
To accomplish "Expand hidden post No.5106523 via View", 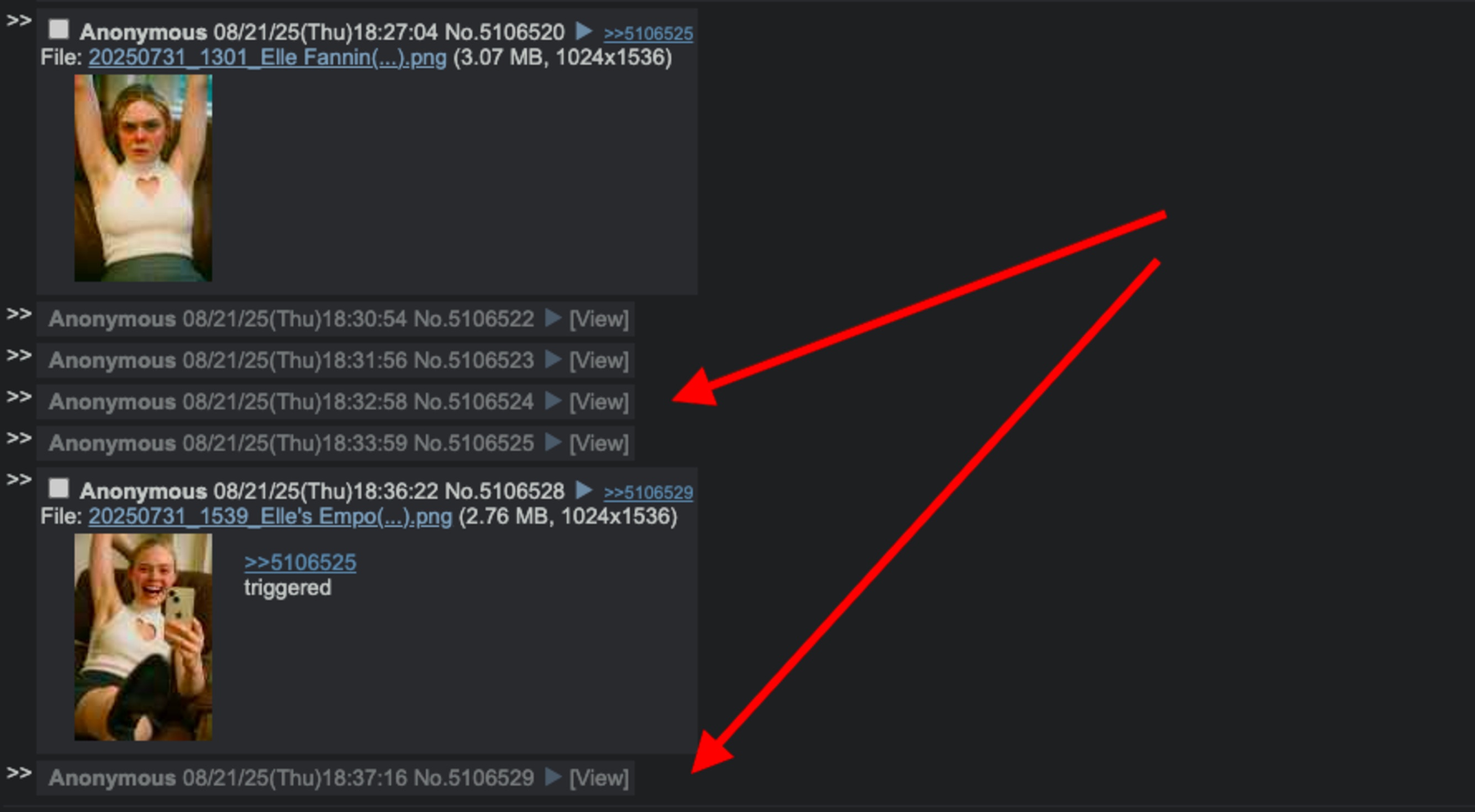I will pyautogui.click(x=598, y=361).
